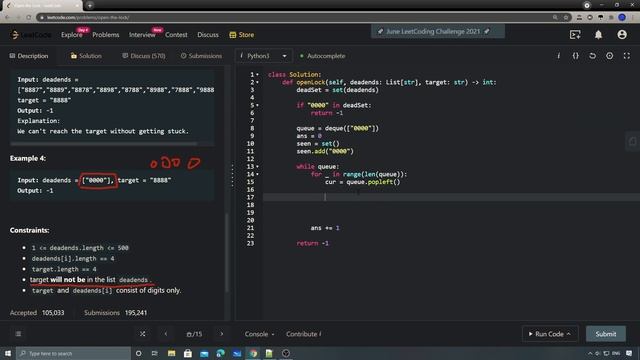Open the Contest page
640x360 pixels.
coord(176,35)
